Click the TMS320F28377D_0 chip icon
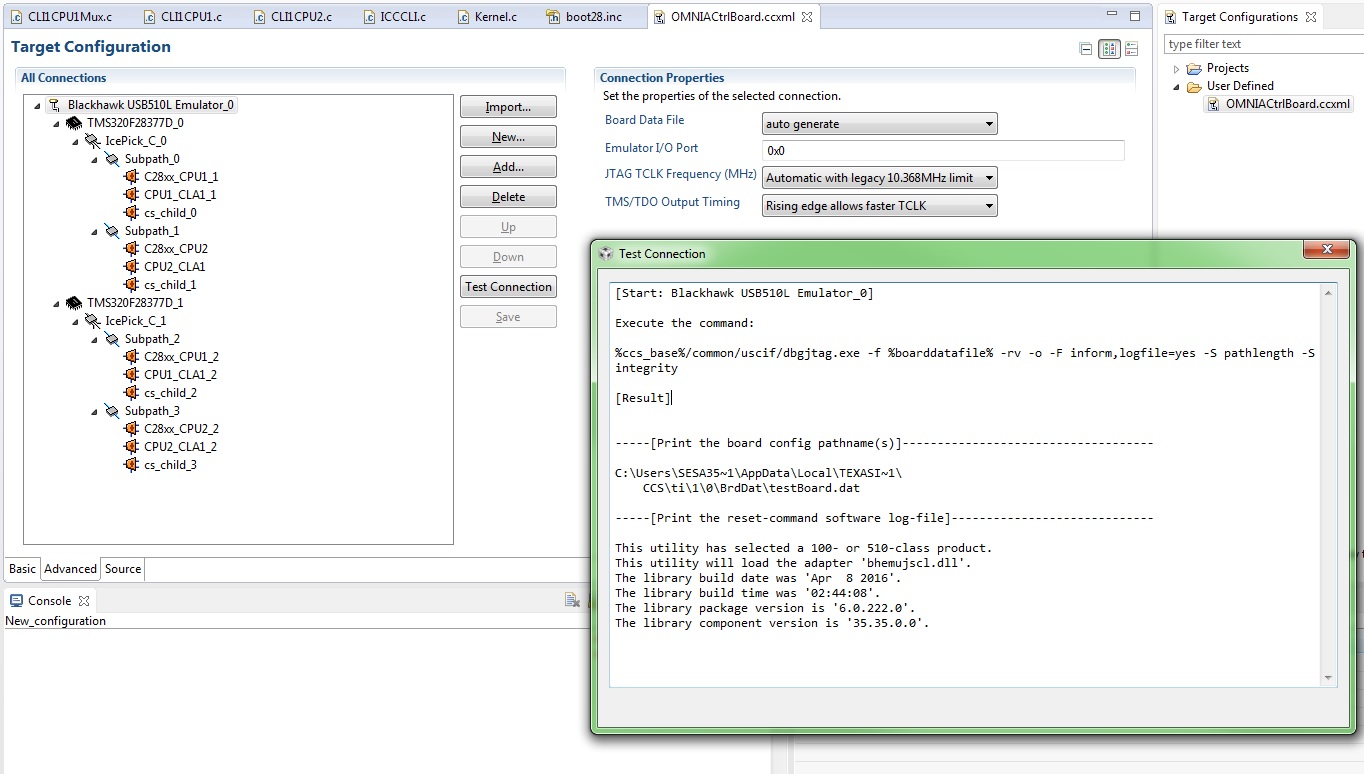The width and height of the screenshot is (1364, 774). click(x=74, y=123)
